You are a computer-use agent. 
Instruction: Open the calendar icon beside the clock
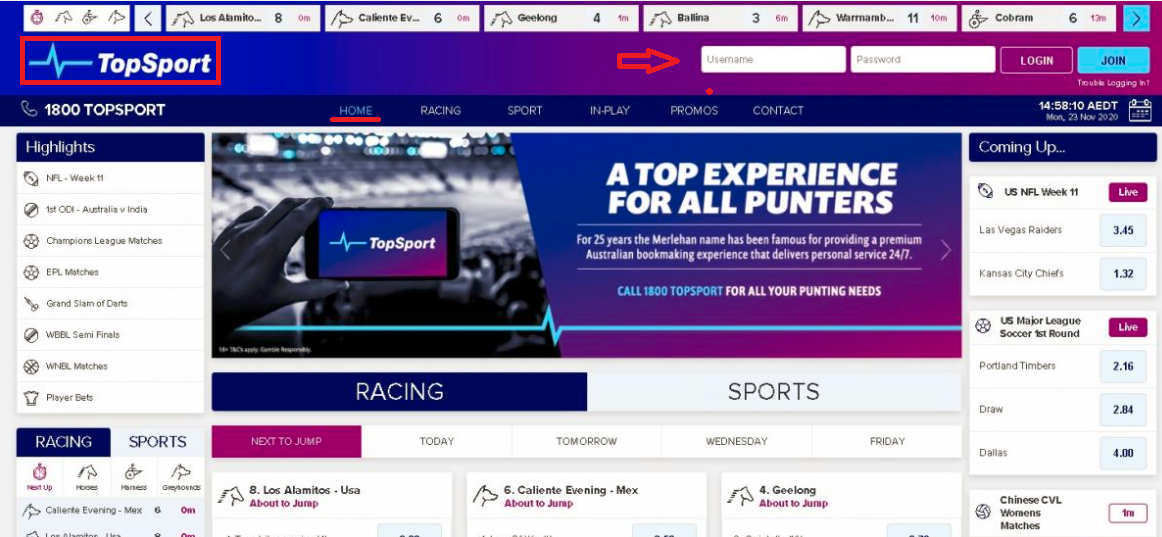pyautogui.click(x=1140, y=110)
